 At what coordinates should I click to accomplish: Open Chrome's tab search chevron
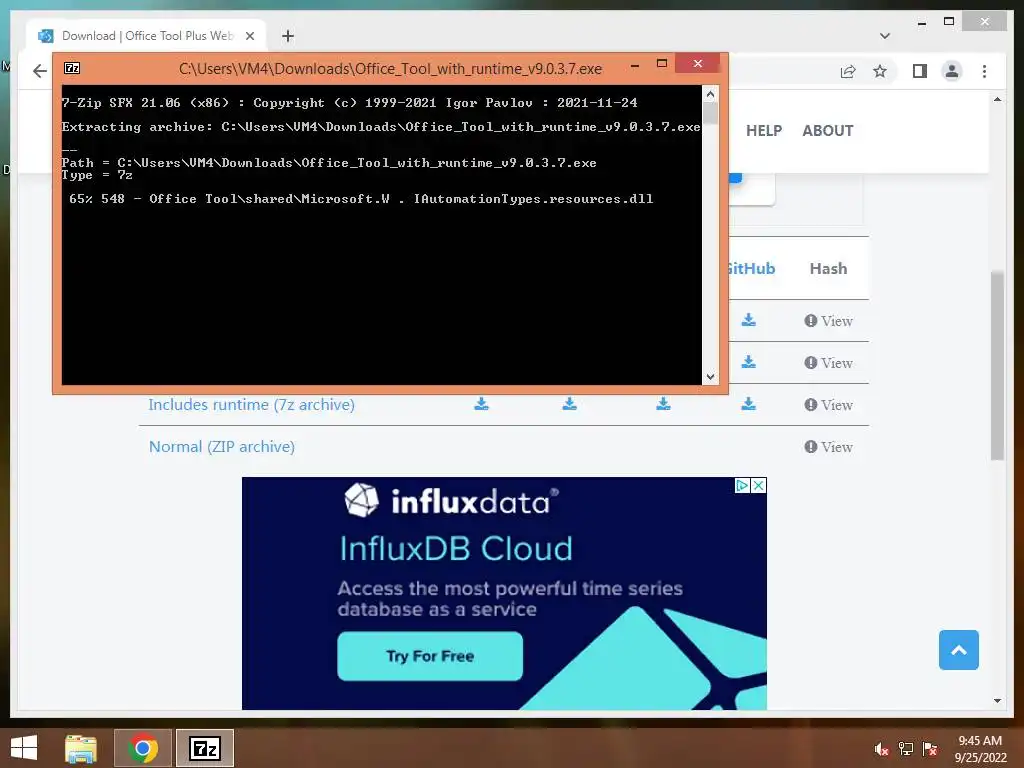[x=885, y=36]
